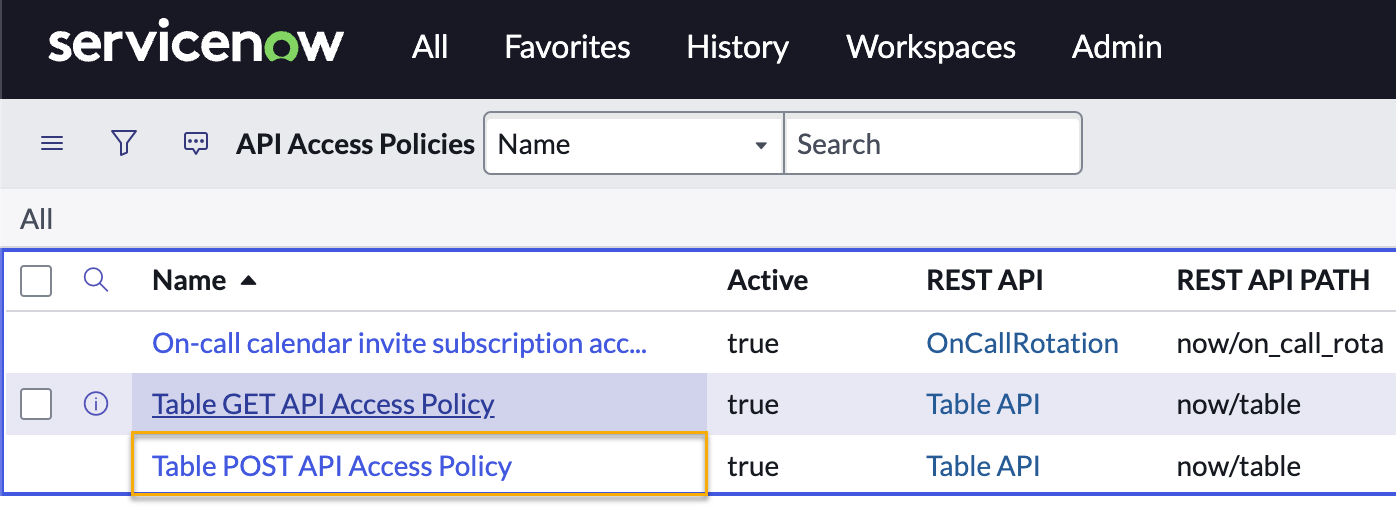Viewport: 1396px width, 526px height.
Task: Open the OnCallRotation REST API link
Action: pos(1022,343)
